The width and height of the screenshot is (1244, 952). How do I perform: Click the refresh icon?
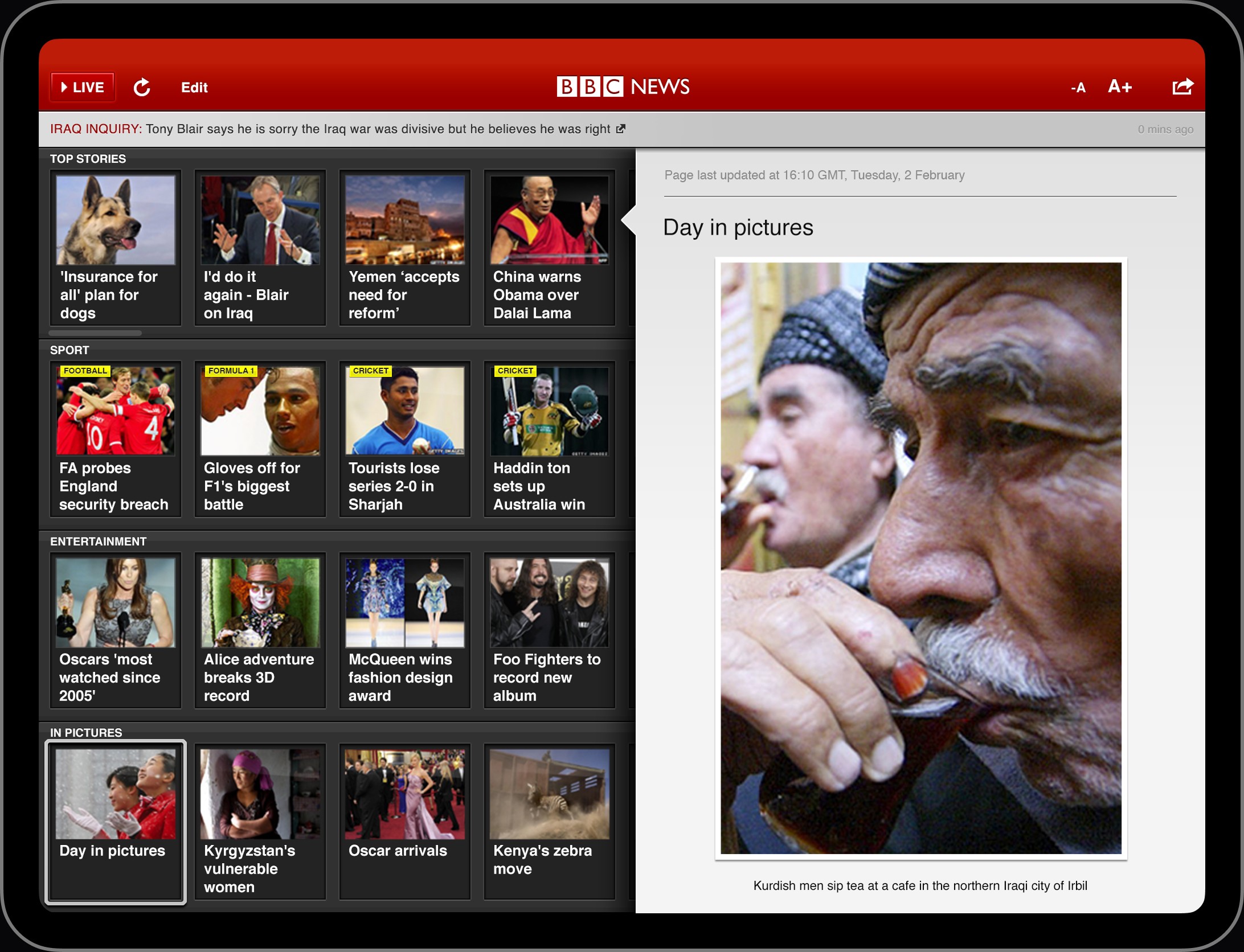(x=142, y=87)
